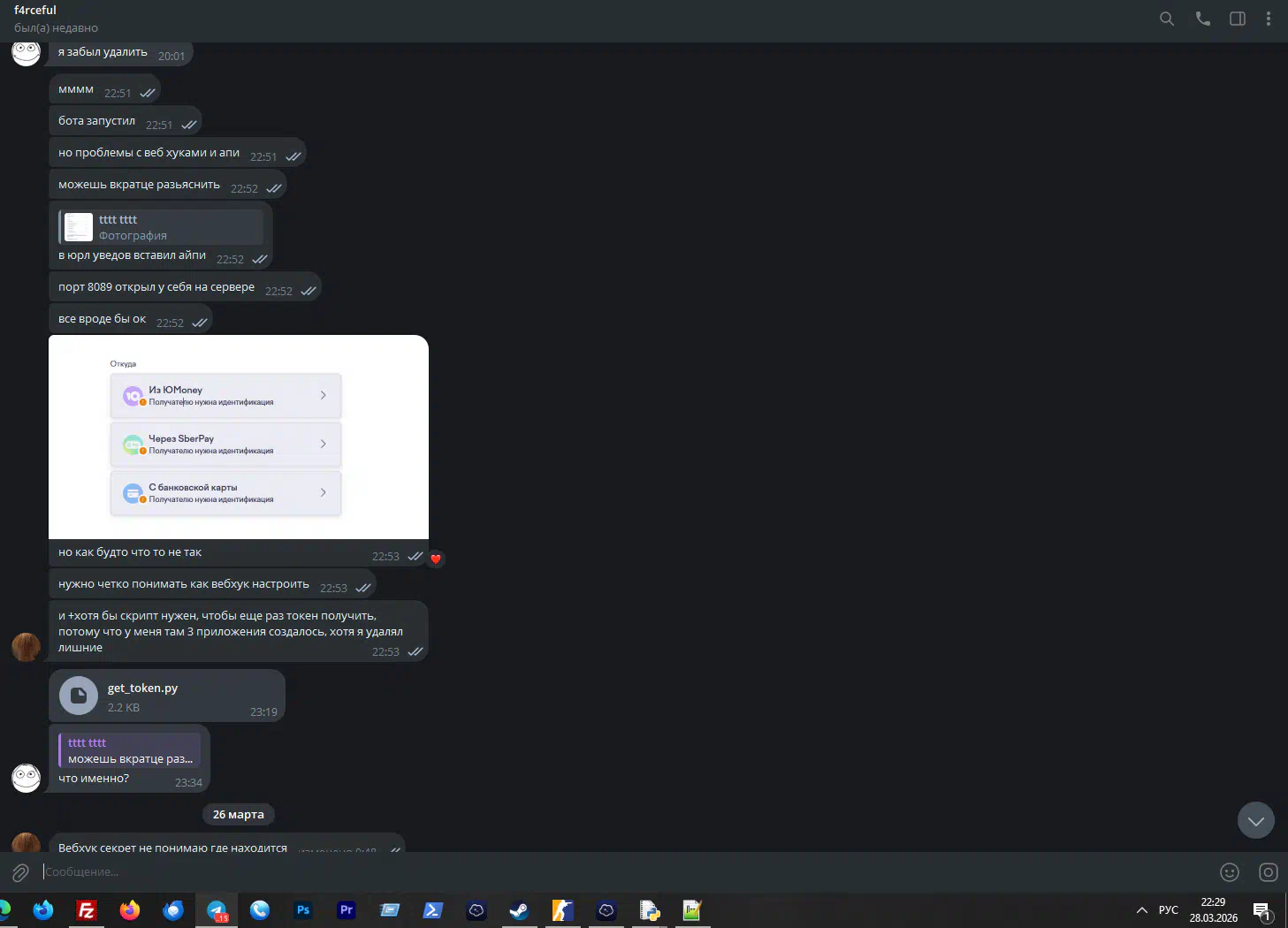Open the emoji picker in message bar
This screenshot has height=928, width=1288.
tap(1230, 872)
